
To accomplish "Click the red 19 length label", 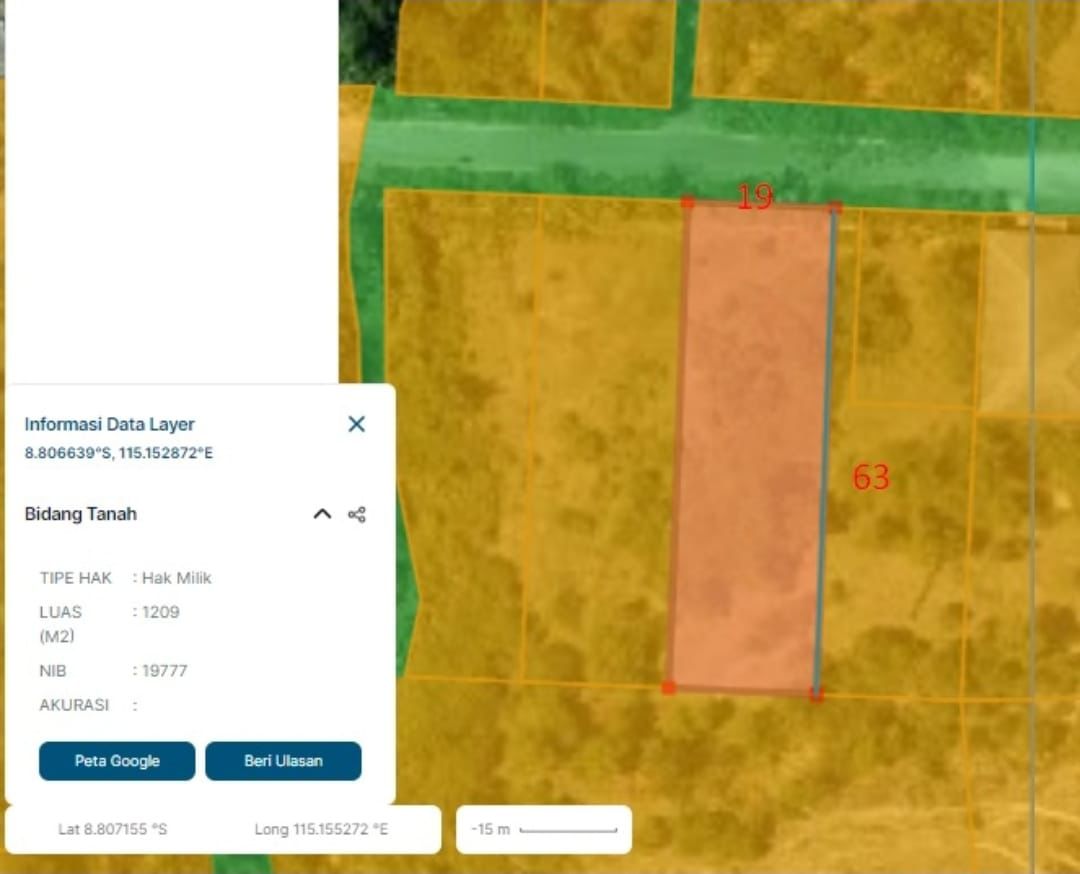I will coord(755,197).
